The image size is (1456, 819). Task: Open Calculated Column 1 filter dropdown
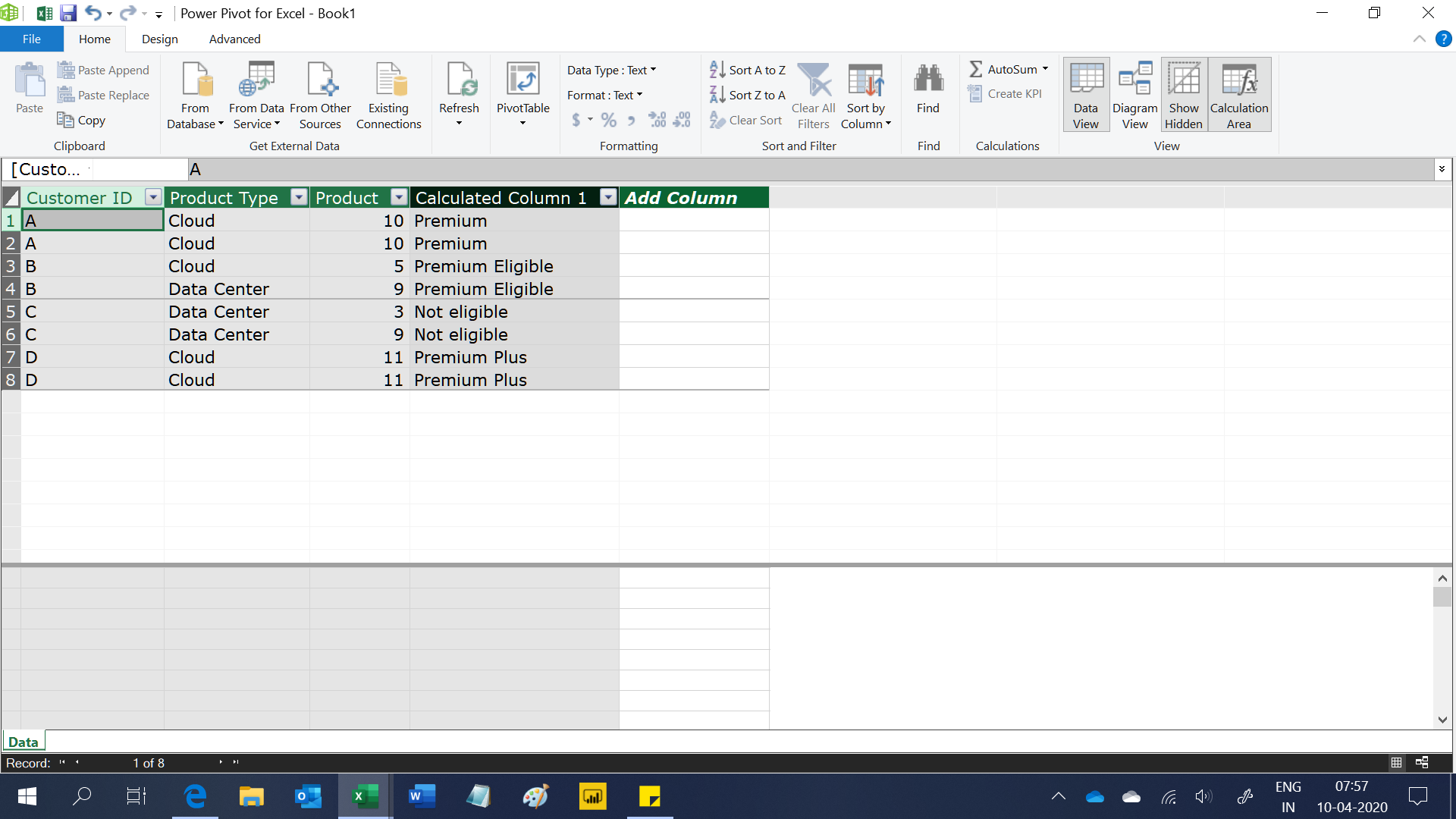608,197
